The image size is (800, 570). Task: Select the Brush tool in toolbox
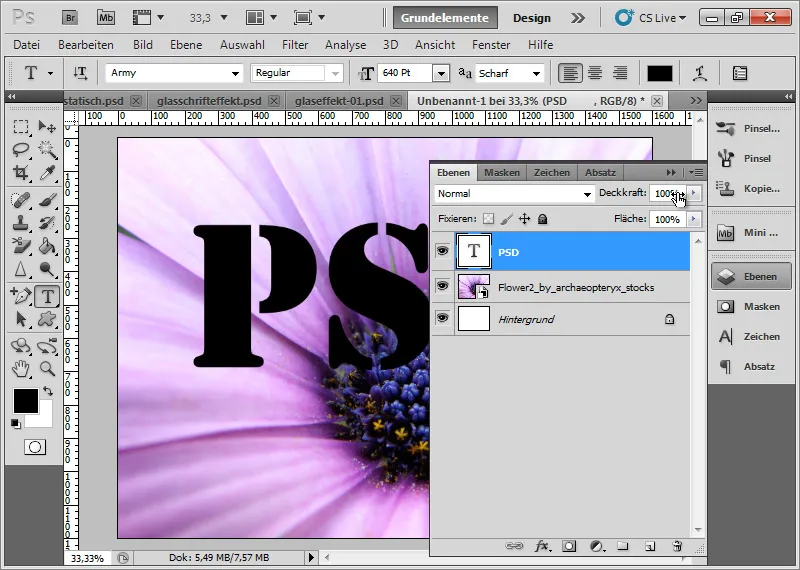(47, 200)
